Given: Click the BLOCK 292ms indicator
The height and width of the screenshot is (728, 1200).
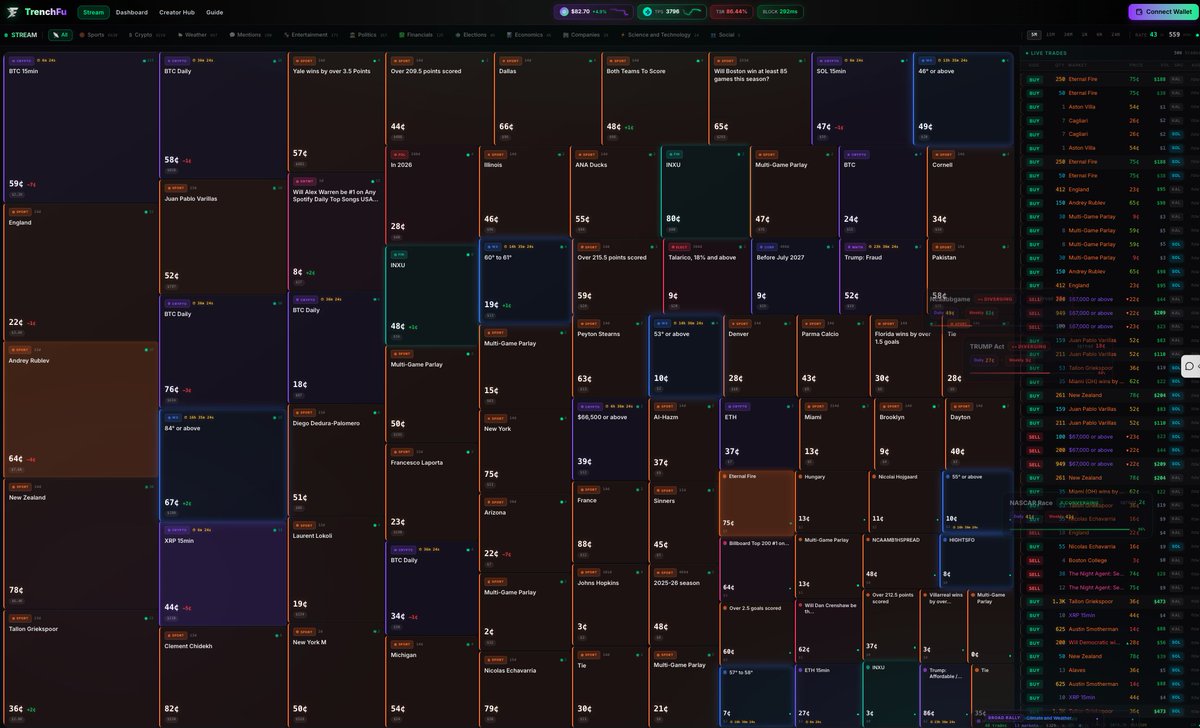Looking at the screenshot, I should point(780,12).
